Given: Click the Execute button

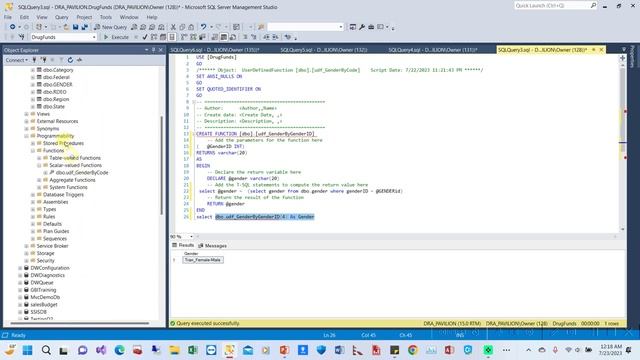Looking at the screenshot, I should click(116, 37).
